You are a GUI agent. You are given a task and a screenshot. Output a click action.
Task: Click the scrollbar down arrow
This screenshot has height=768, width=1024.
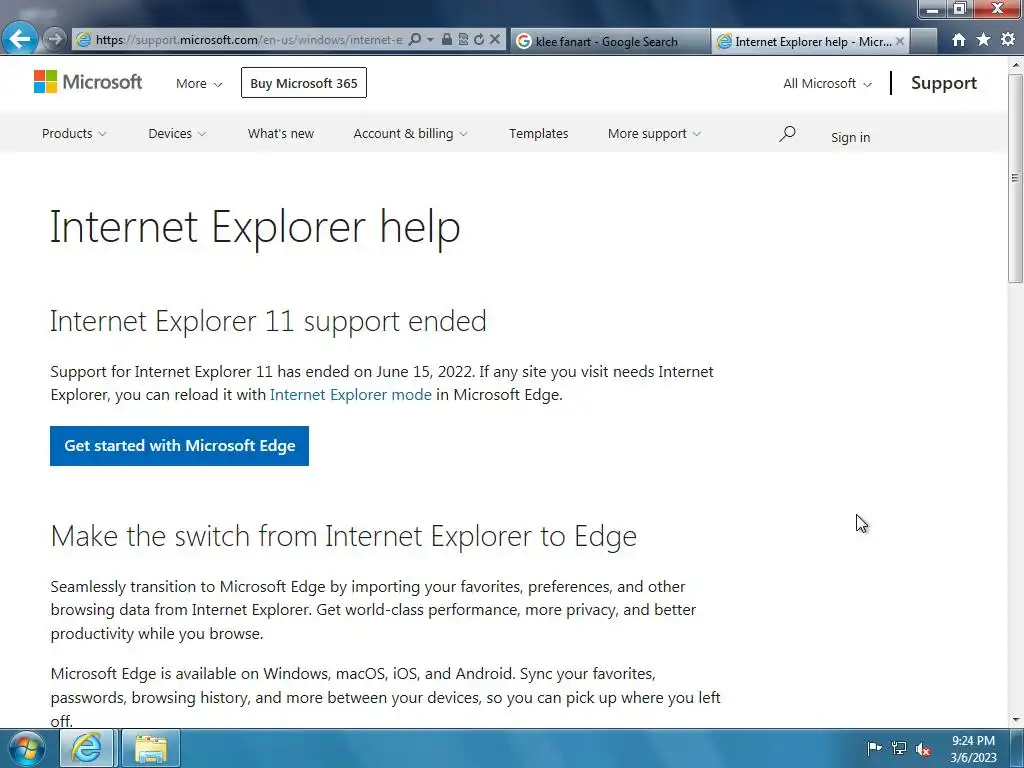click(1016, 720)
